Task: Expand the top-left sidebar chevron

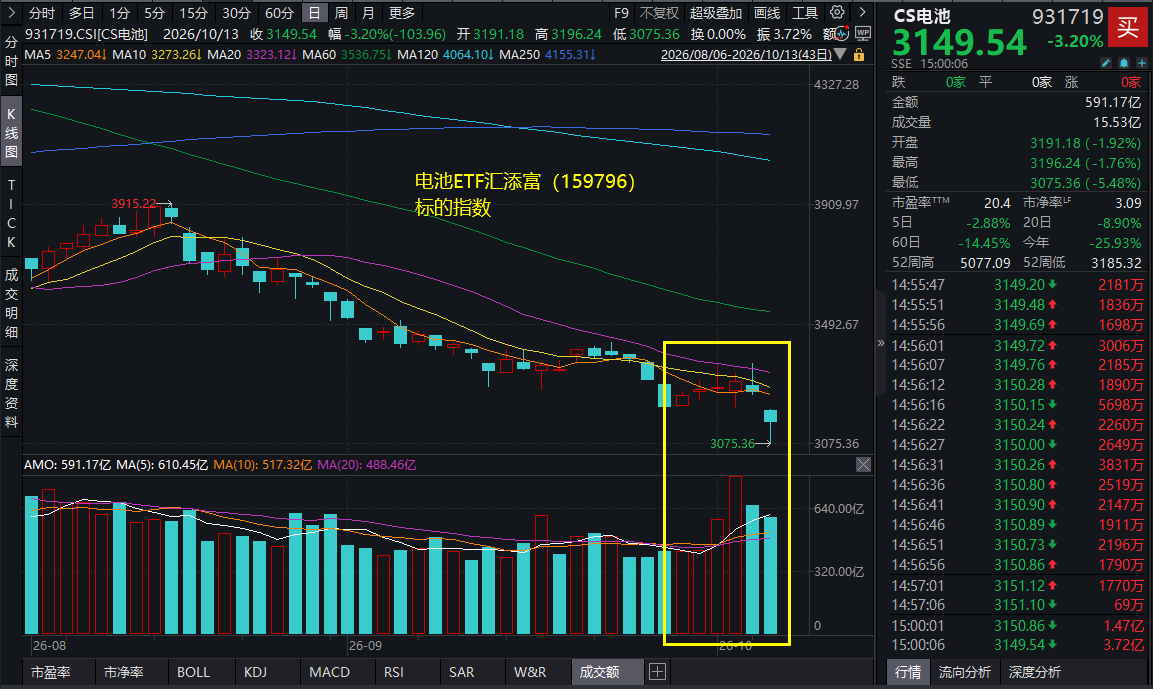Action: [11, 13]
